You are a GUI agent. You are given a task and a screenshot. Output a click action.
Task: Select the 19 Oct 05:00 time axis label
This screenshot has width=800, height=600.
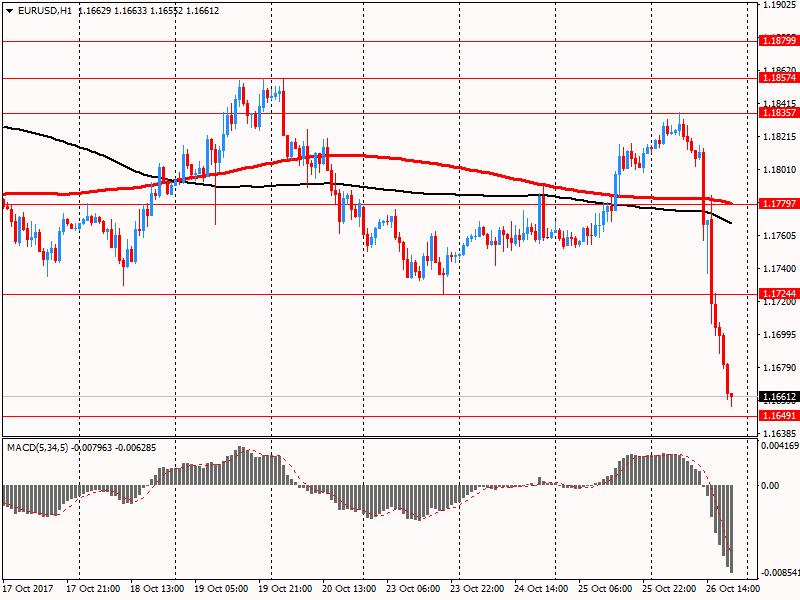coord(221,589)
